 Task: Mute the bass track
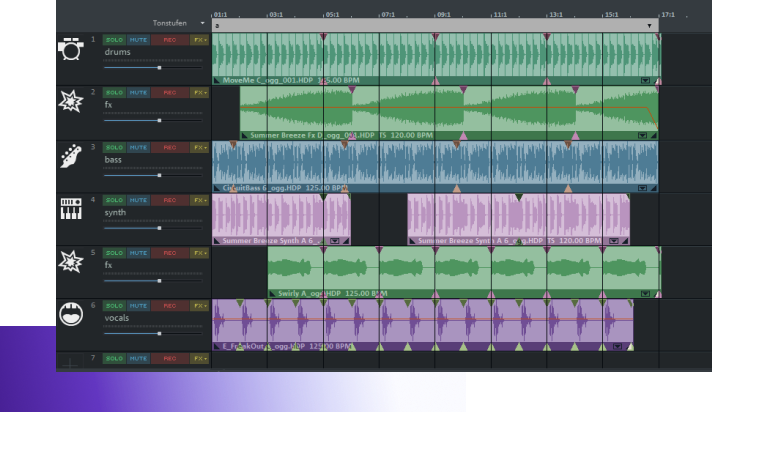click(x=138, y=148)
